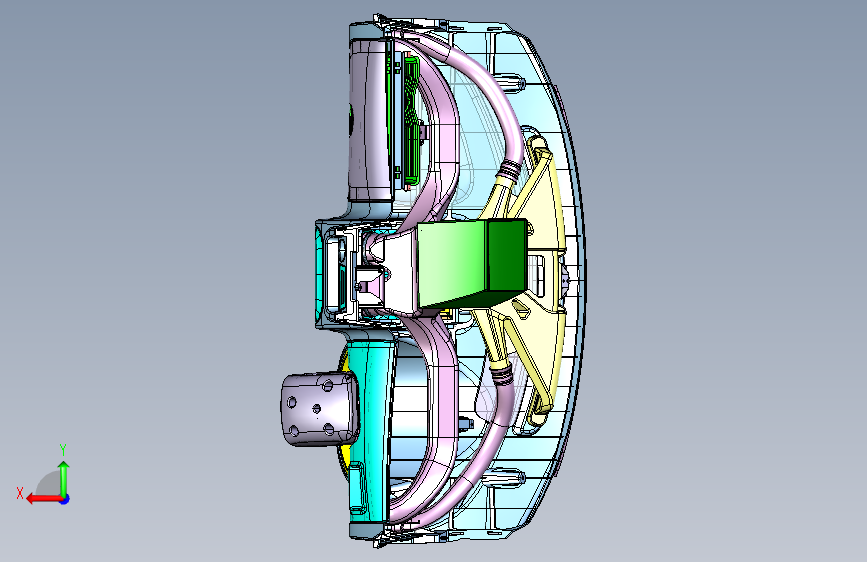
Task: Click the green Y axis arrow of the triad
Action: pyautogui.click(x=64, y=478)
